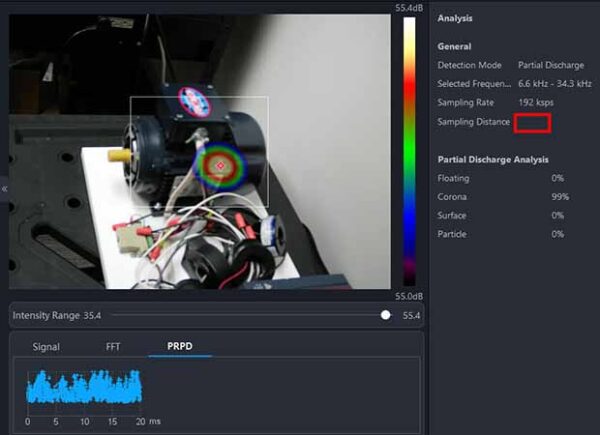This screenshot has width=600, height=435.
Task: Click the Floating discharge result row
Action: click(501, 178)
